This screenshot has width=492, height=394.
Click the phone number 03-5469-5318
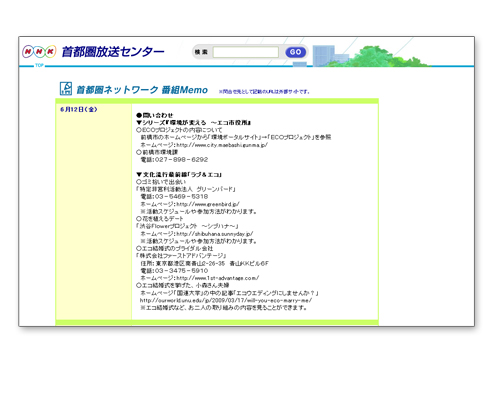coord(181,197)
